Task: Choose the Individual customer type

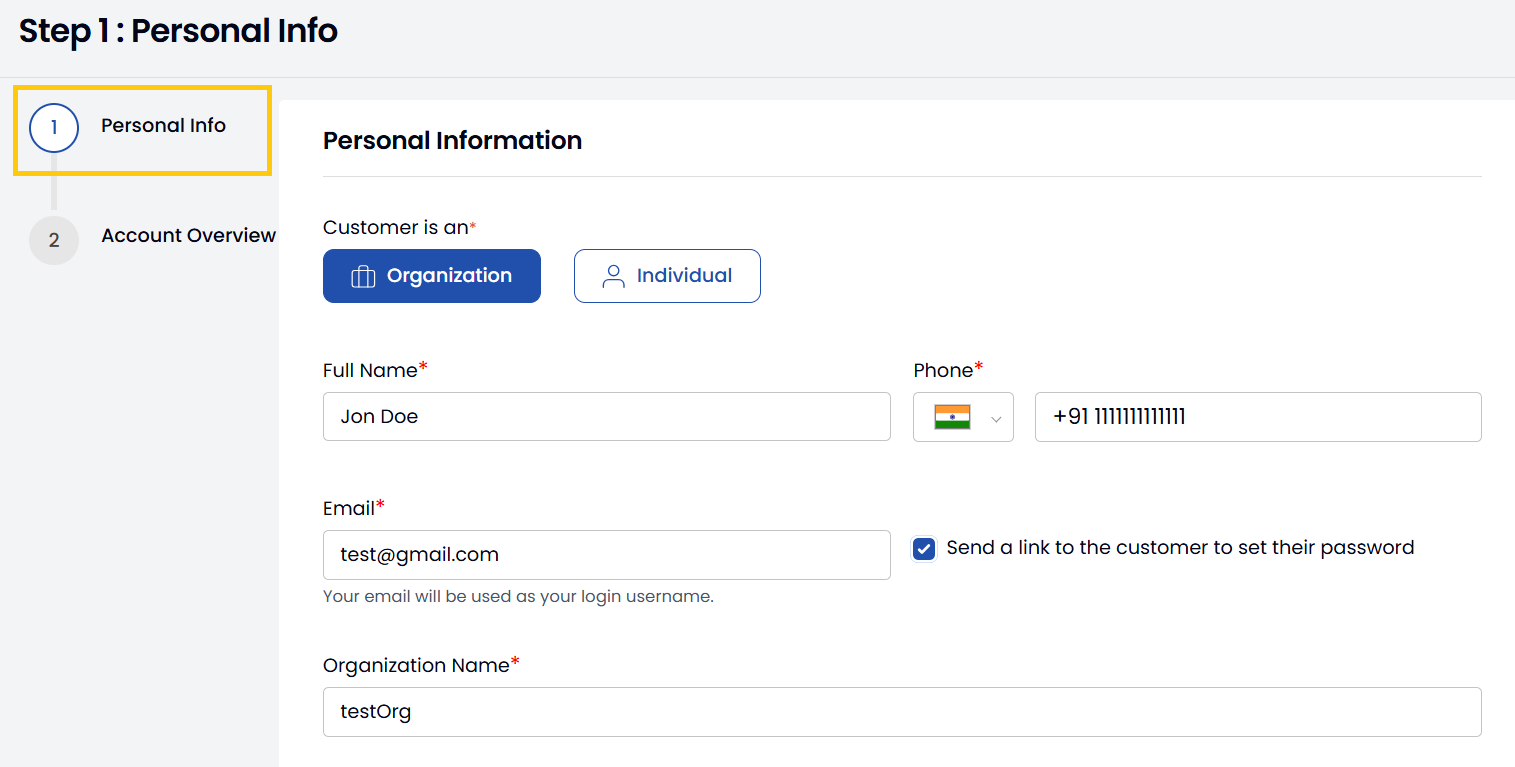Action: point(667,276)
